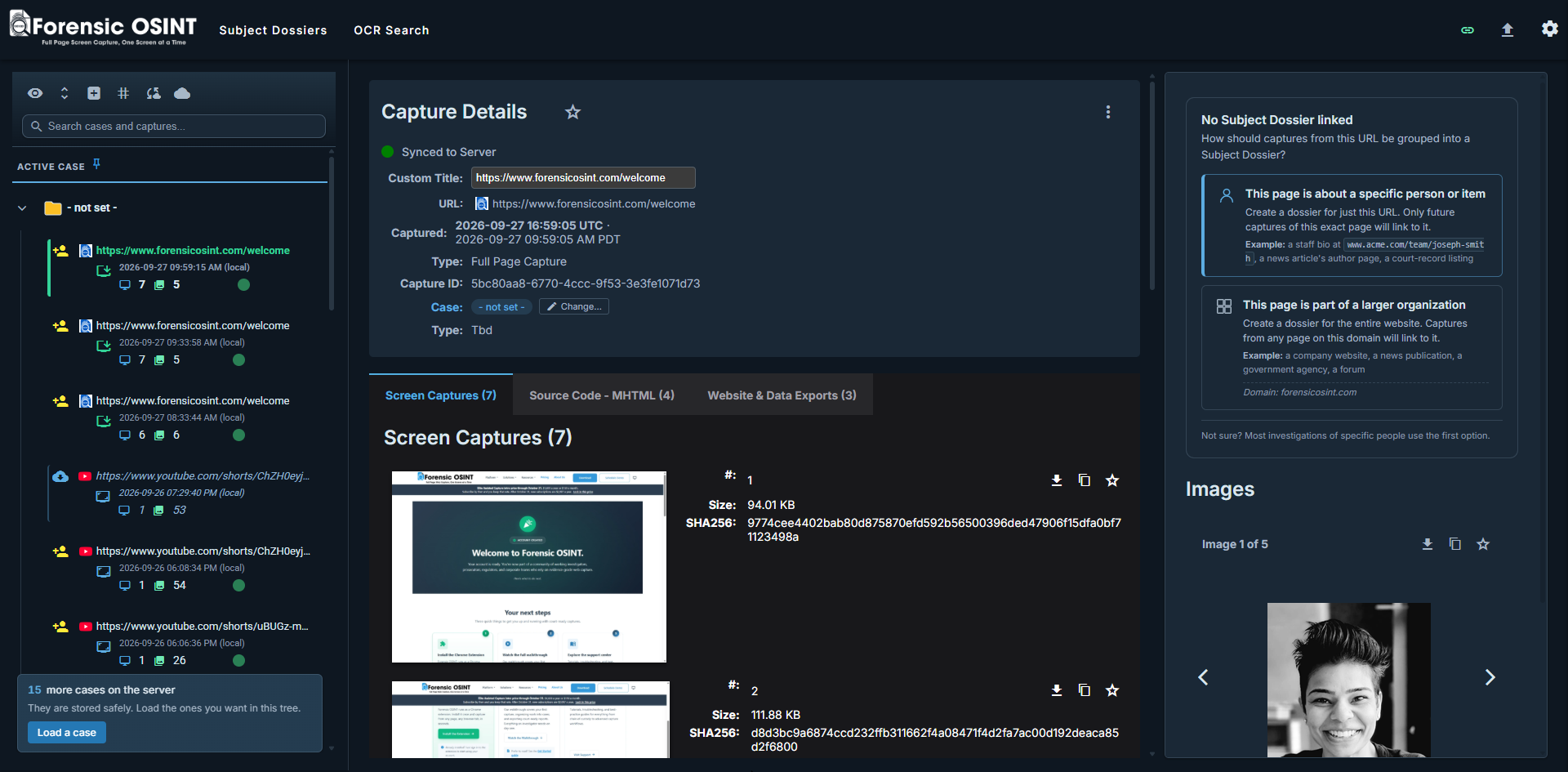Go to previous image with left chevron
Image resolution: width=1568 pixels, height=772 pixels.
tap(1203, 677)
